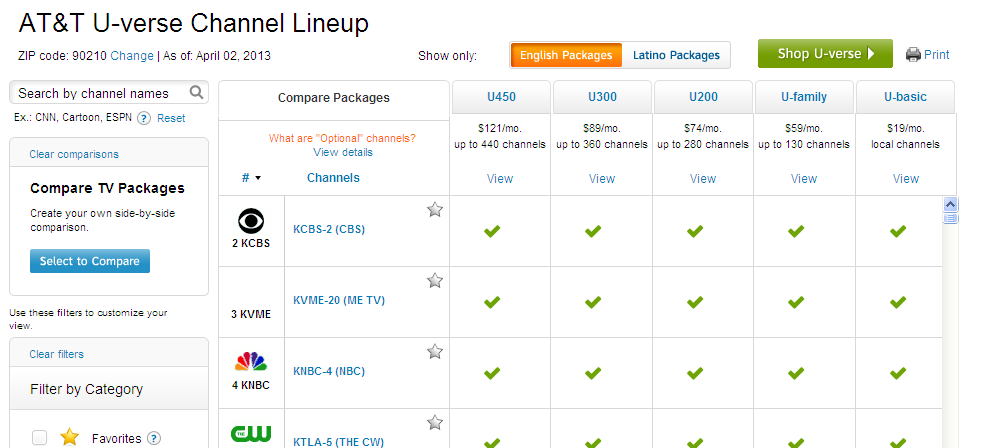This screenshot has width=1007, height=448.
Task: Star the KVME-20 channel
Action: point(435,280)
